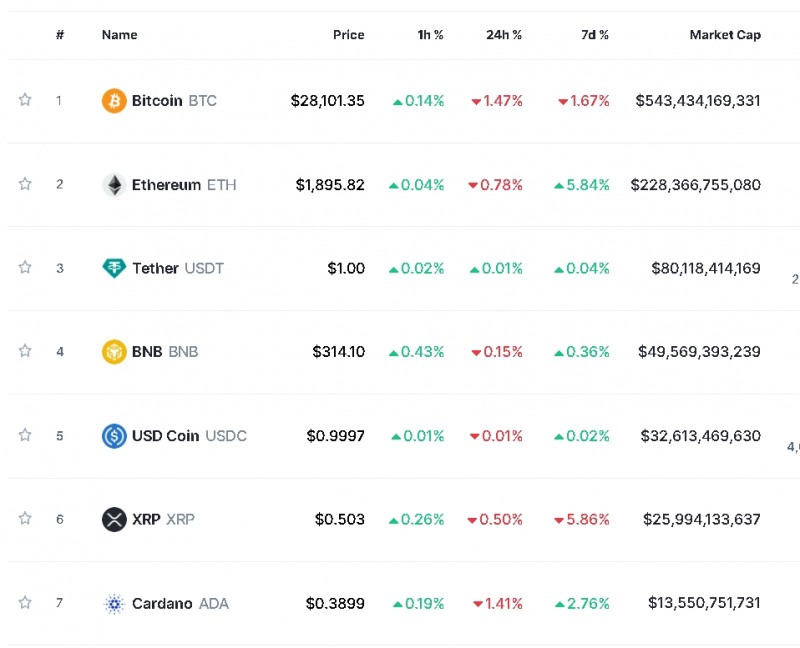Click the Bitcoin coin logo

(x=114, y=101)
